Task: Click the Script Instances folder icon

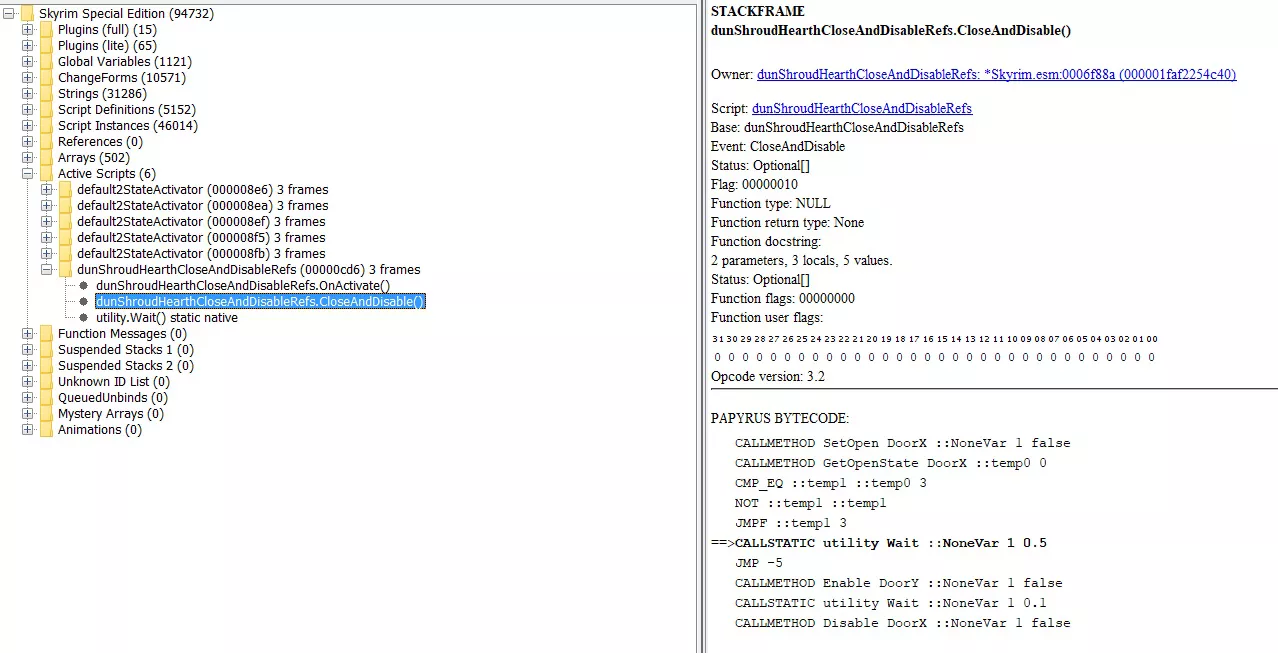Action: (x=46, y=126)
